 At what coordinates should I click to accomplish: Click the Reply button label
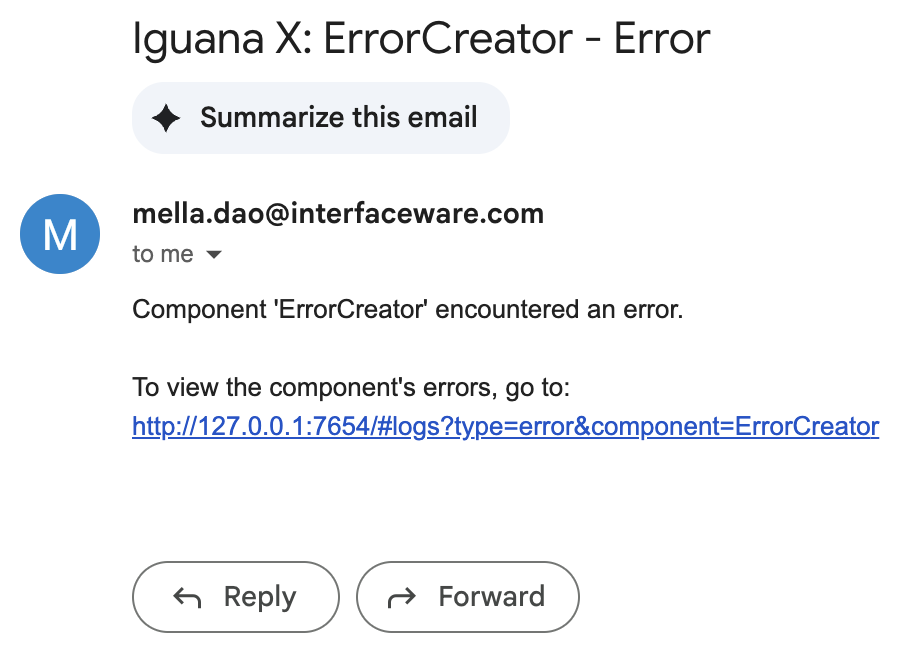tap(259, 597)
